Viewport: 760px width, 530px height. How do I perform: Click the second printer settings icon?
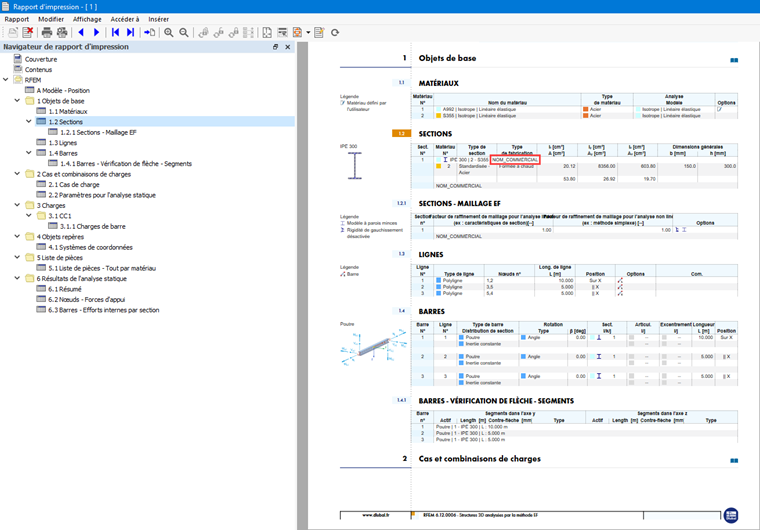tap(62, 32)
